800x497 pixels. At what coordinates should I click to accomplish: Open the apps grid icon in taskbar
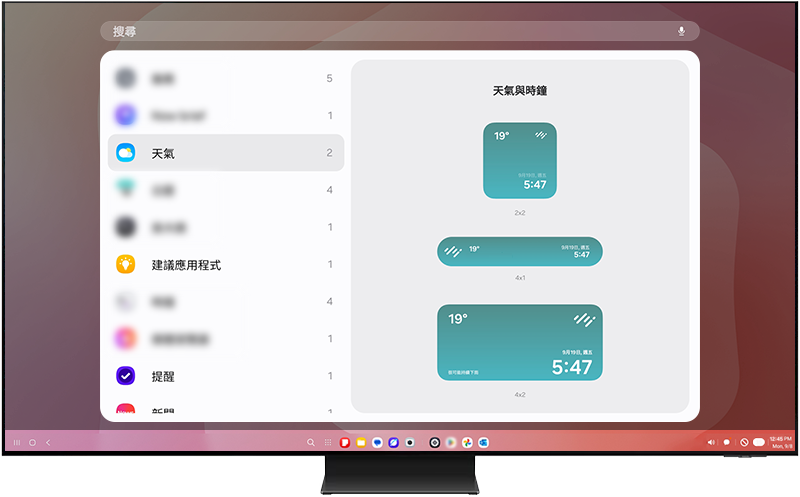pyautogui.click(x=327, y=442)
